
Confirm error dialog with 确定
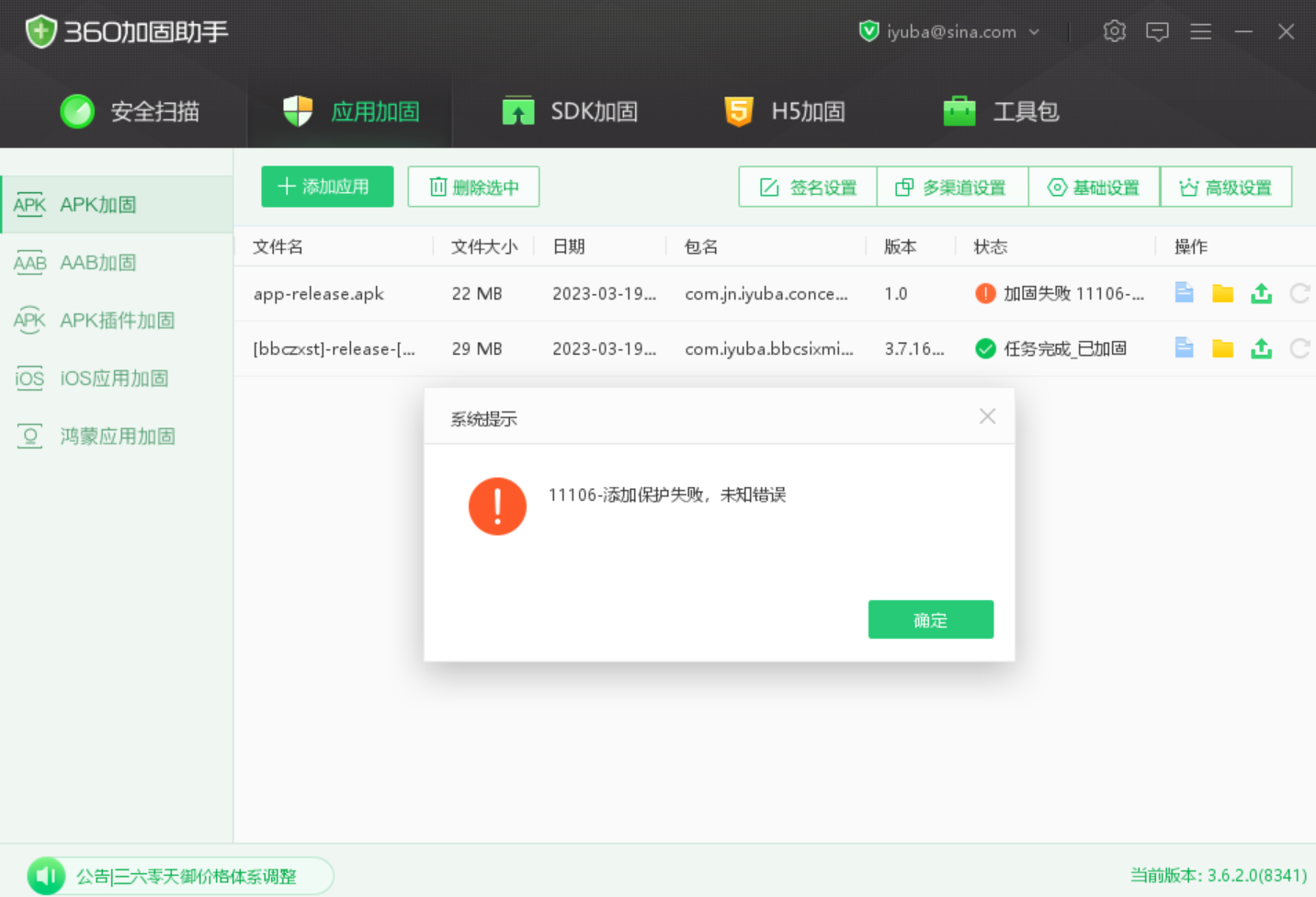tap(931, 619)
